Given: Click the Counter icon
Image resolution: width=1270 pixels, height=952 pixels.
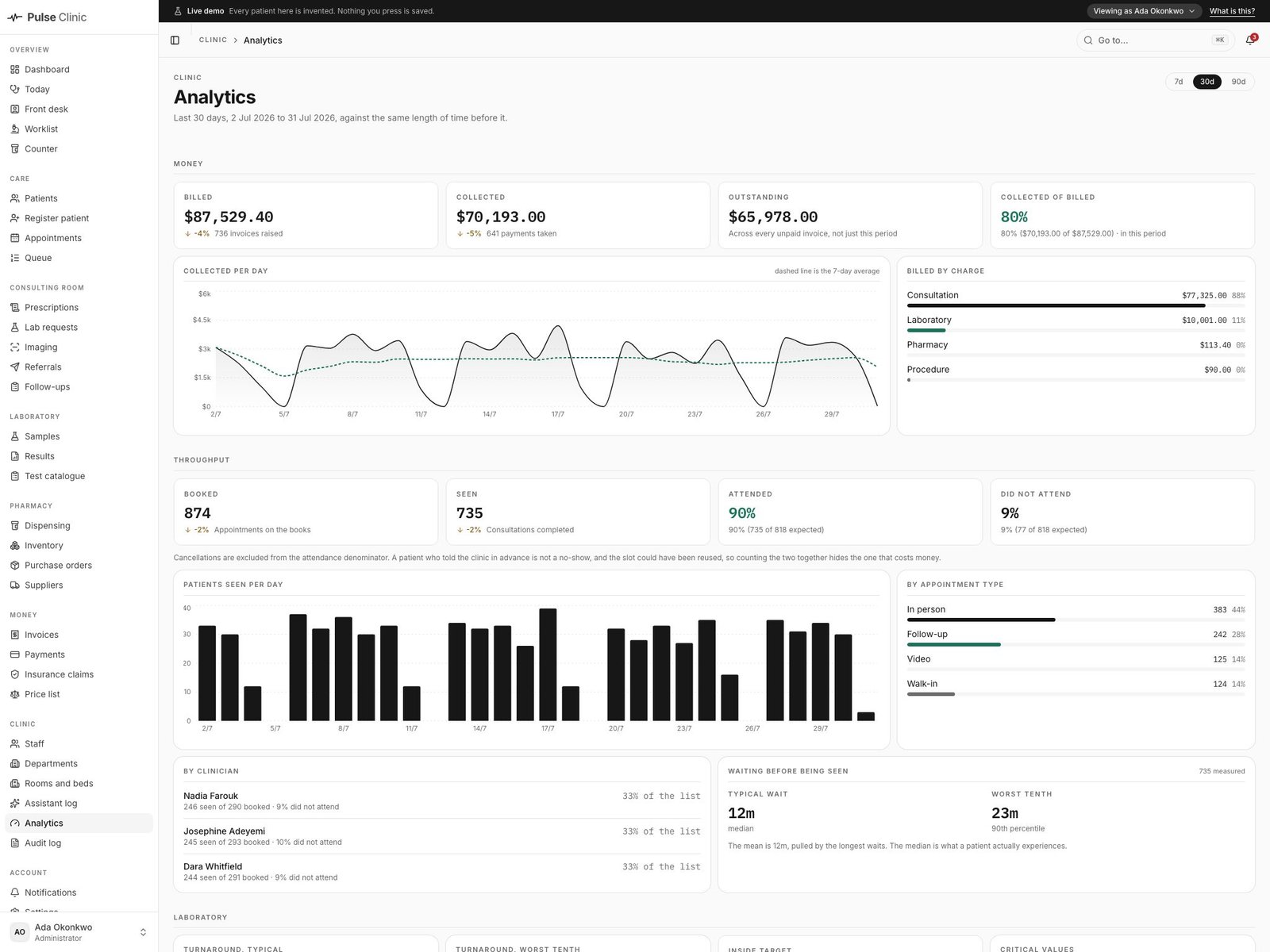Looking at the screenshot, I should point(15,149).
